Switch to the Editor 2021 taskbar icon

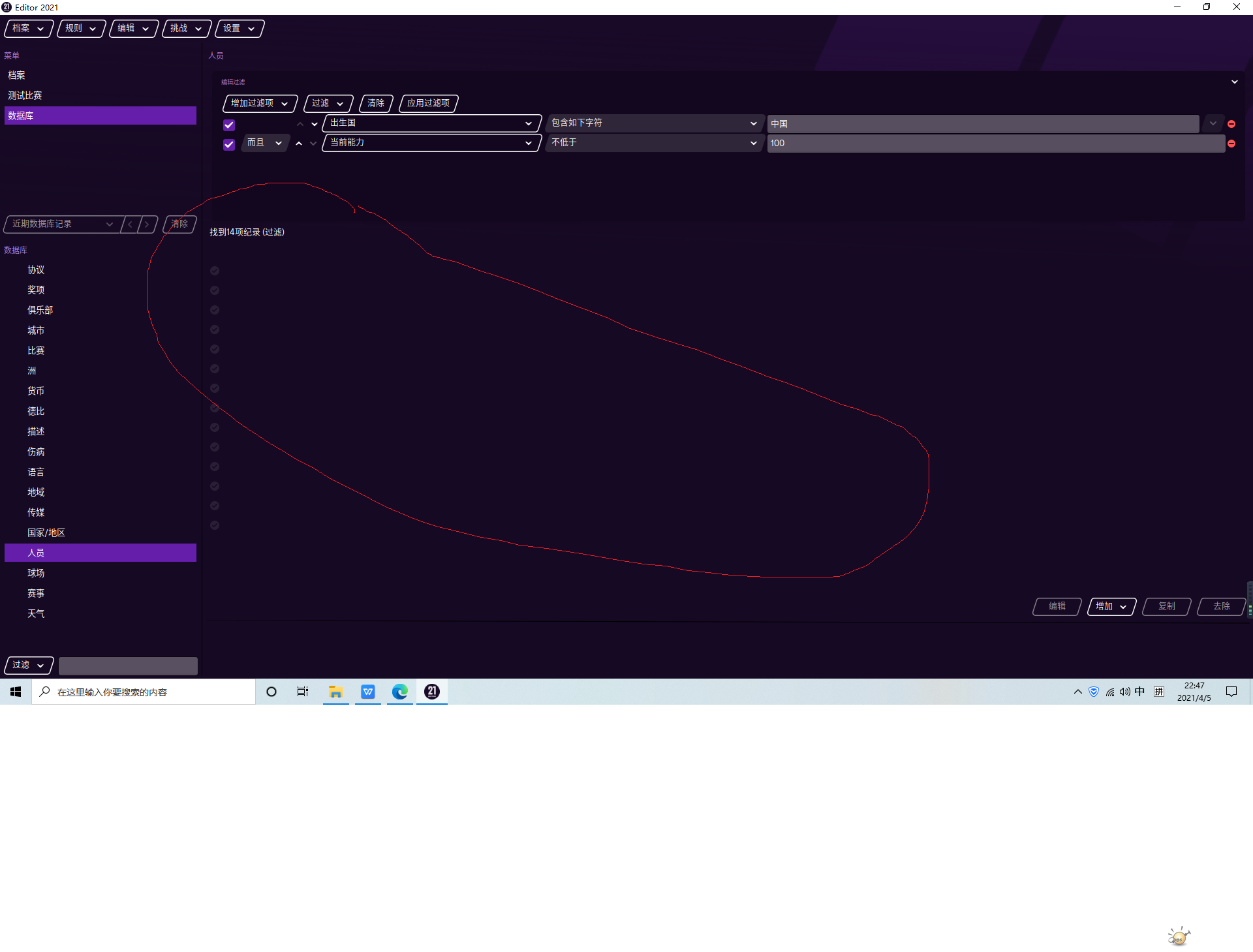(x=432, y=692)
